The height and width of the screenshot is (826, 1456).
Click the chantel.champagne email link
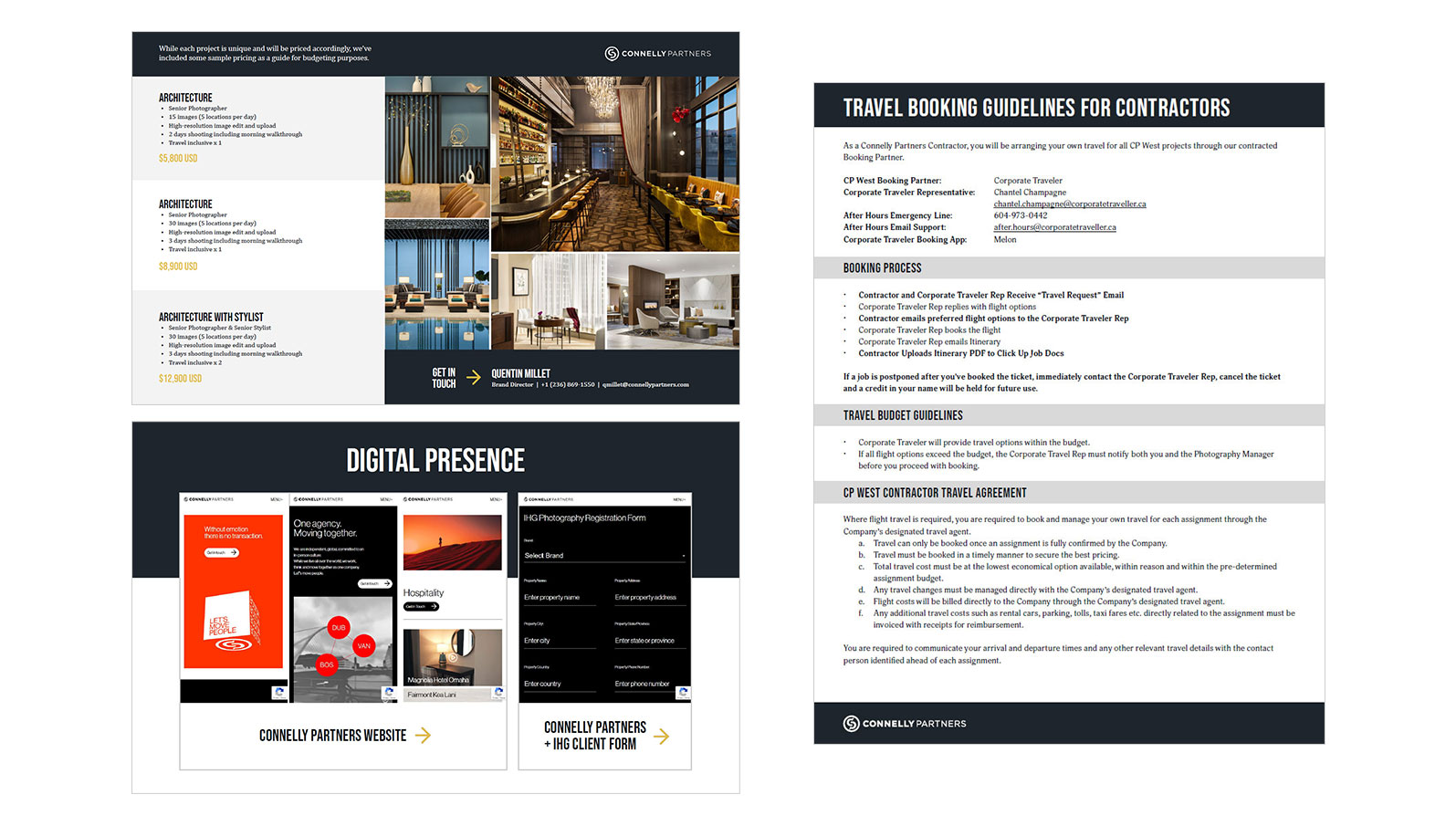coord(1069,204)
